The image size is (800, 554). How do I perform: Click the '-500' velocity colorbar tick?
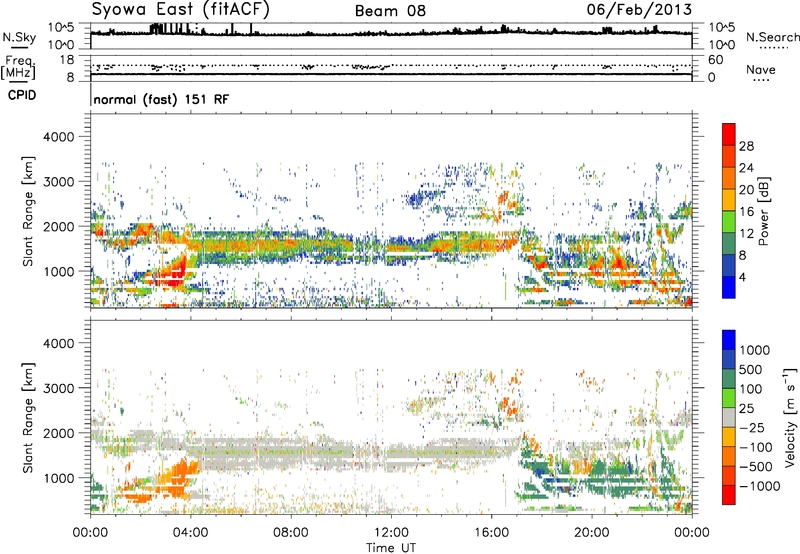755,467
